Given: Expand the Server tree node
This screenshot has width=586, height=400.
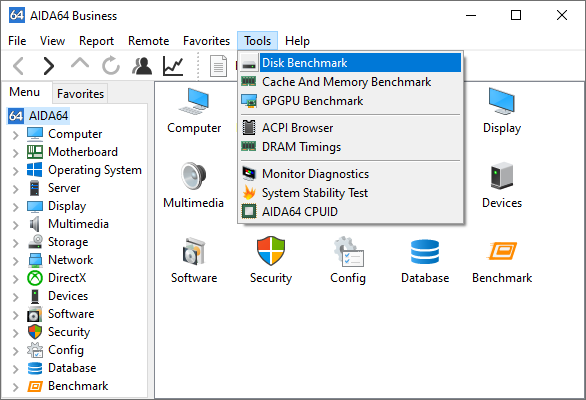Looking at the screenshot, I should 15,188.
